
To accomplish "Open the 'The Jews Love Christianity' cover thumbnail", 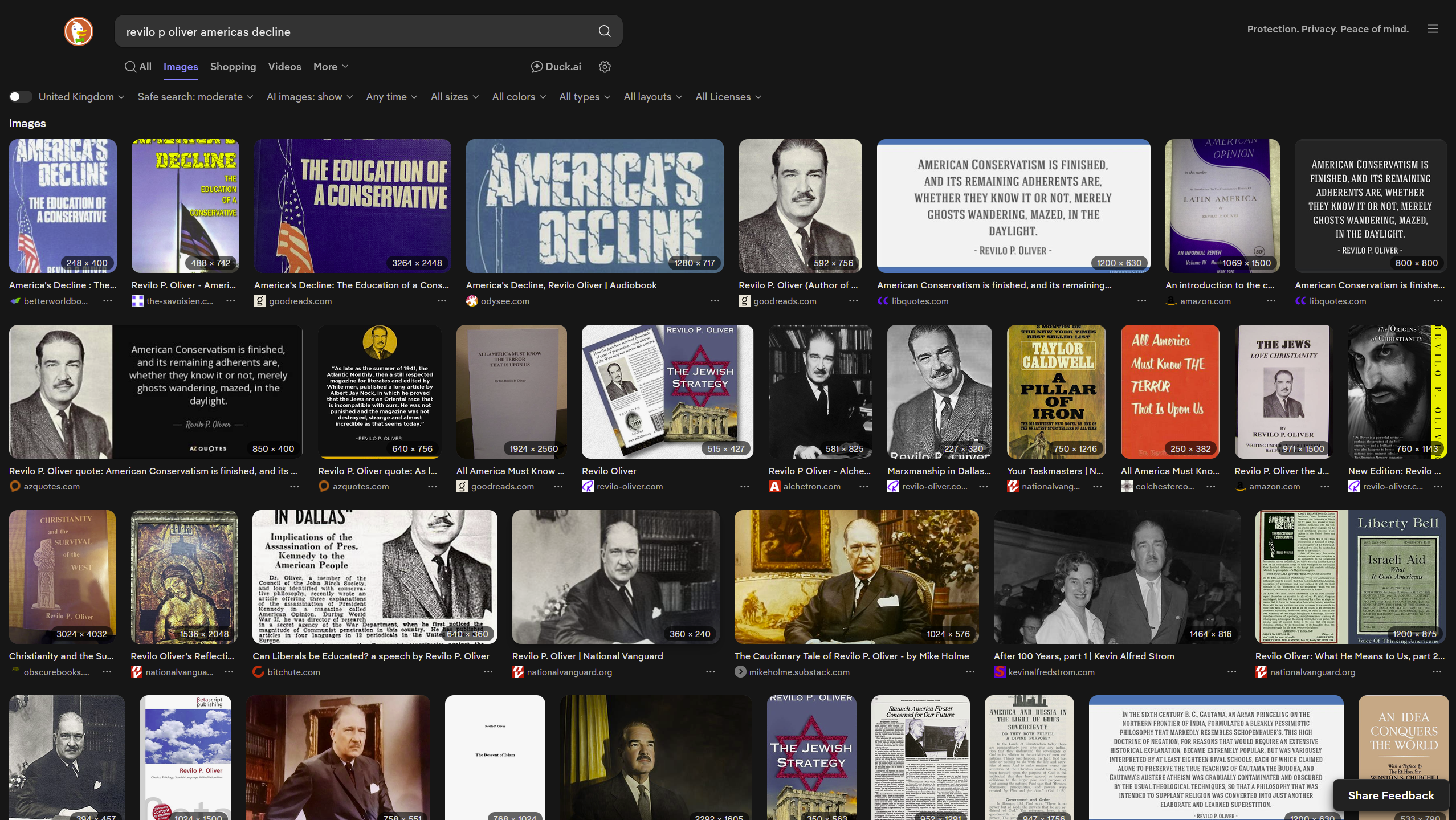I will pyautogui.click(x=1284, y=391).
